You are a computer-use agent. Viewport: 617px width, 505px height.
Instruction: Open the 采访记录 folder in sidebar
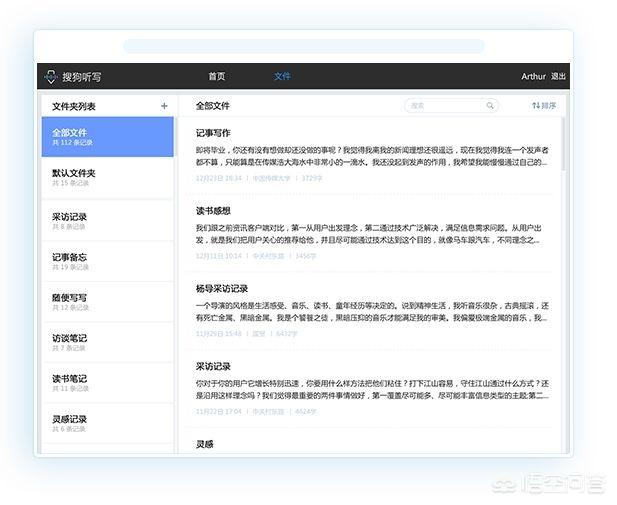[x=107, y=221]
